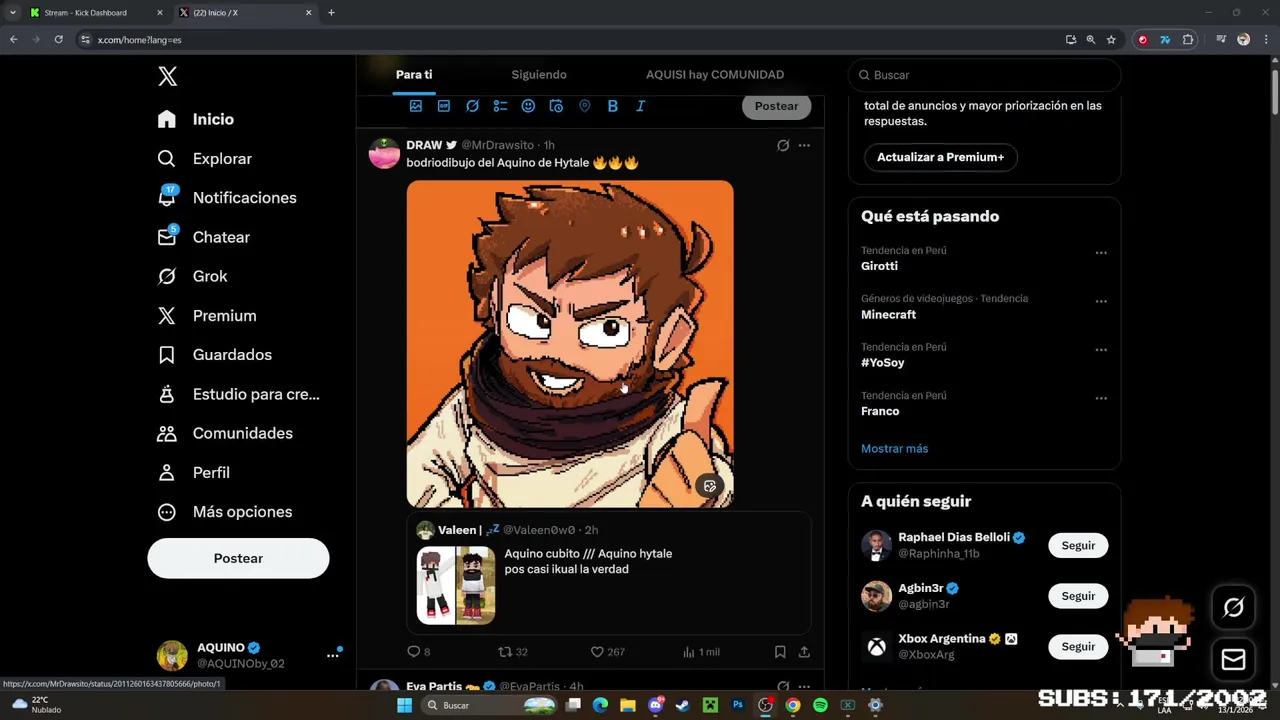The height and width of the screenshot is (720, 1280).
Task: Open Inicio in the sidebar
Action: point(196,119)
